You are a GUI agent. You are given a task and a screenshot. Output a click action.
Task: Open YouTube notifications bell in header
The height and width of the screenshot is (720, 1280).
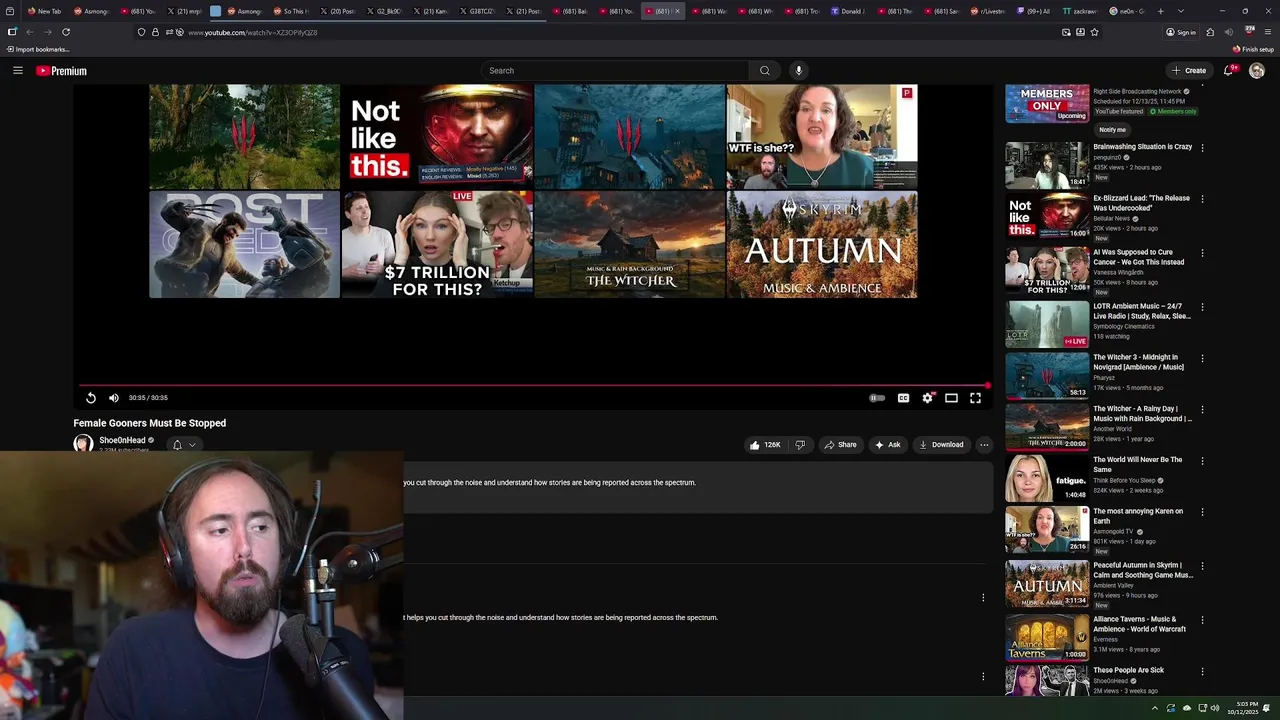(x=1229, y=70)
